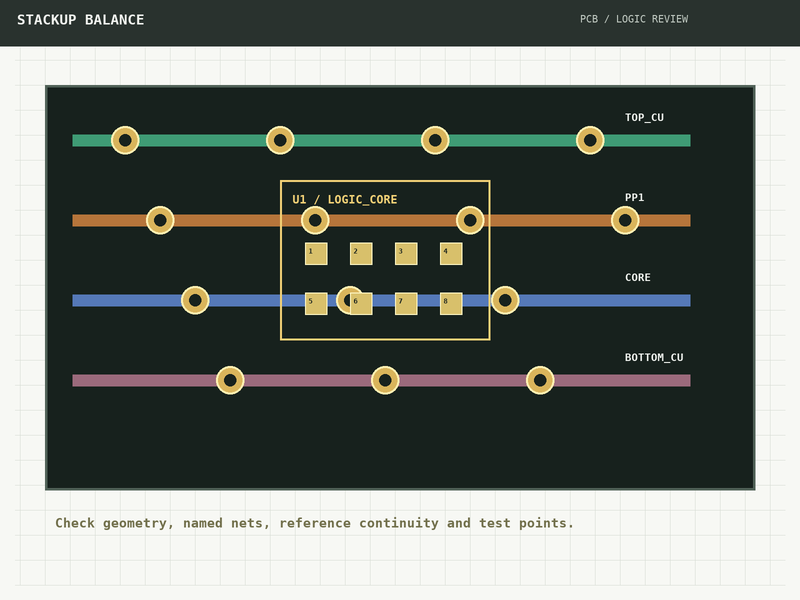Viewport: 800px width, 600px height.
Task: Click the rightmost via on the BOTTOM_CU trace
Action: 540,380
